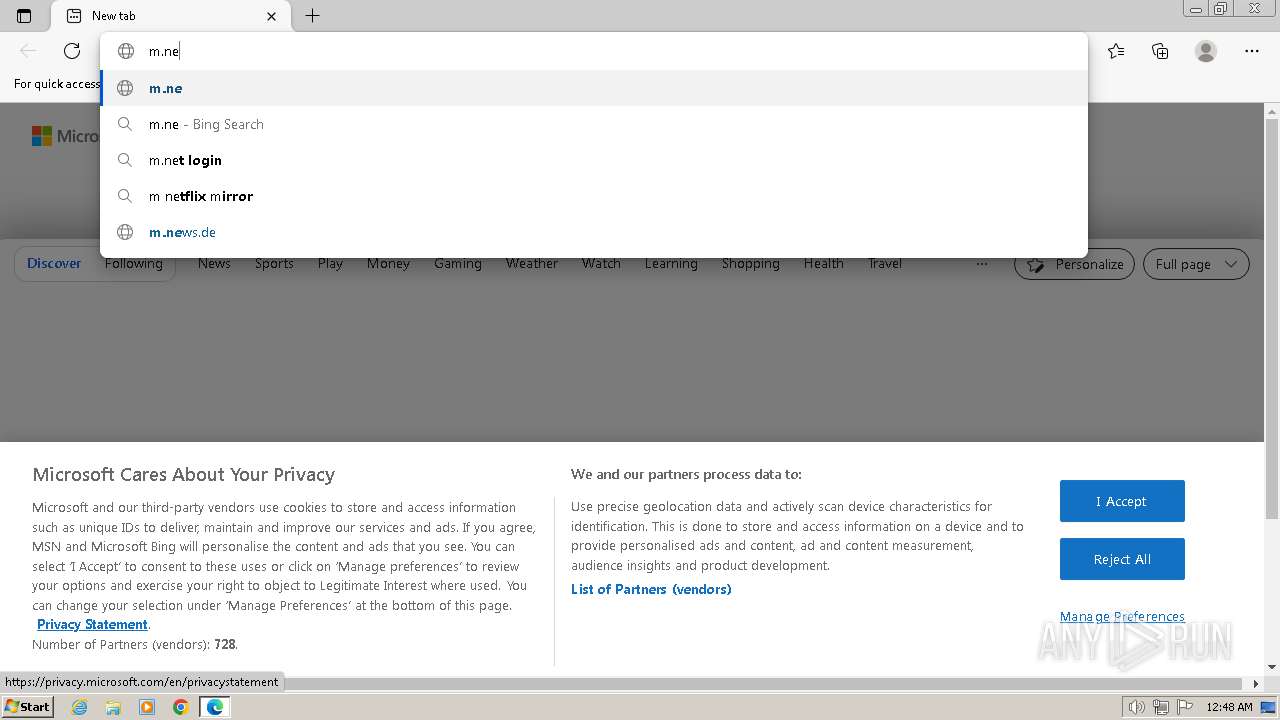Choose 'm.ne - Bing Search' suggestion
Viewport: 1280px width, 720px height.
point(594,124)
